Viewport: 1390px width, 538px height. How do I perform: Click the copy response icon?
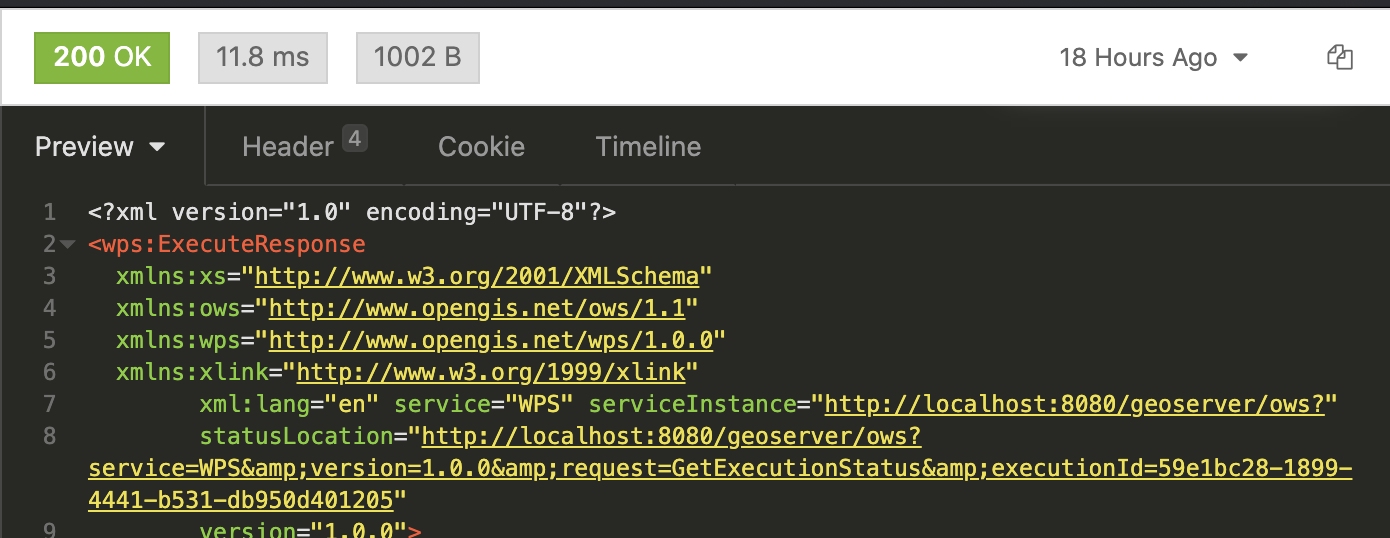coord(1340,57)
